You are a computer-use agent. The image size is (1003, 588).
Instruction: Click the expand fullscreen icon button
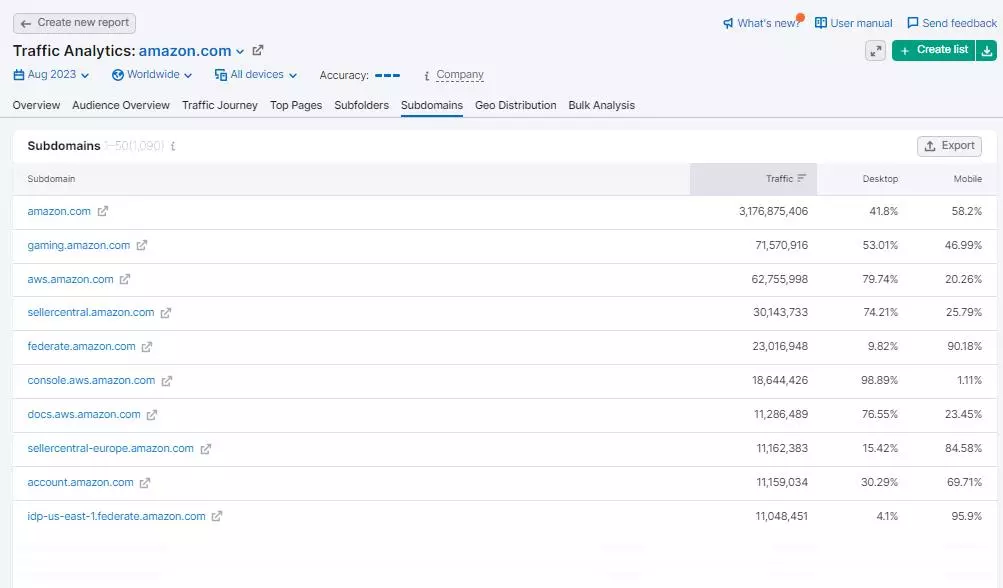[x=875, y=51]
